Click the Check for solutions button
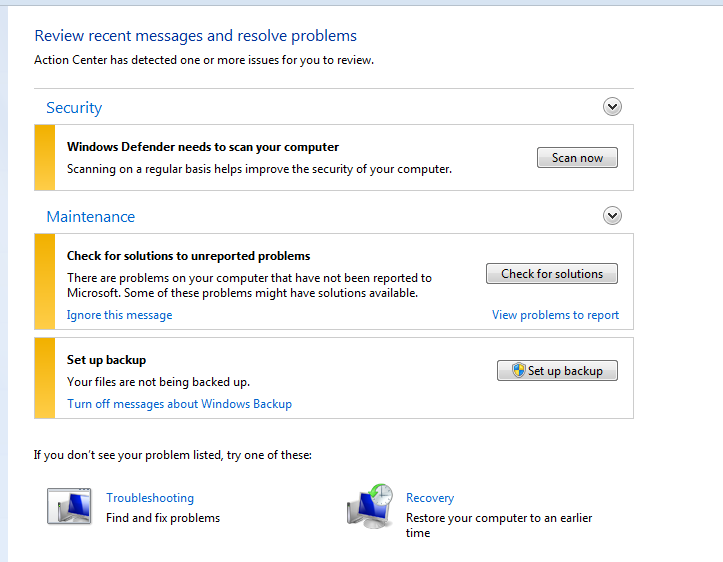The width and height of the screenshot is (723, 562). pos(551,274)
